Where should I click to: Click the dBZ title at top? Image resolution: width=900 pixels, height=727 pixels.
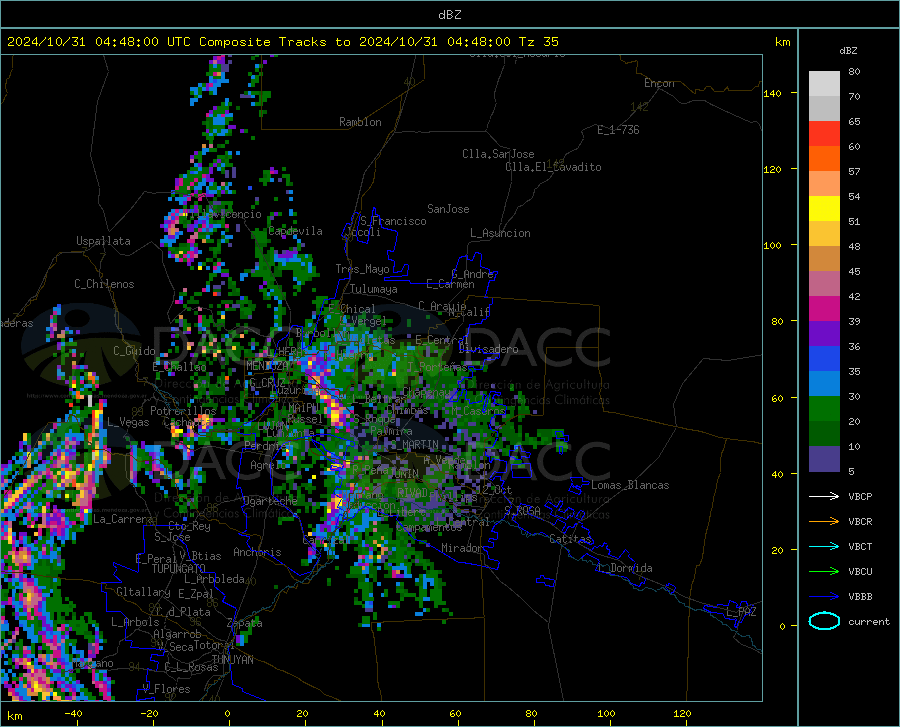449,15
